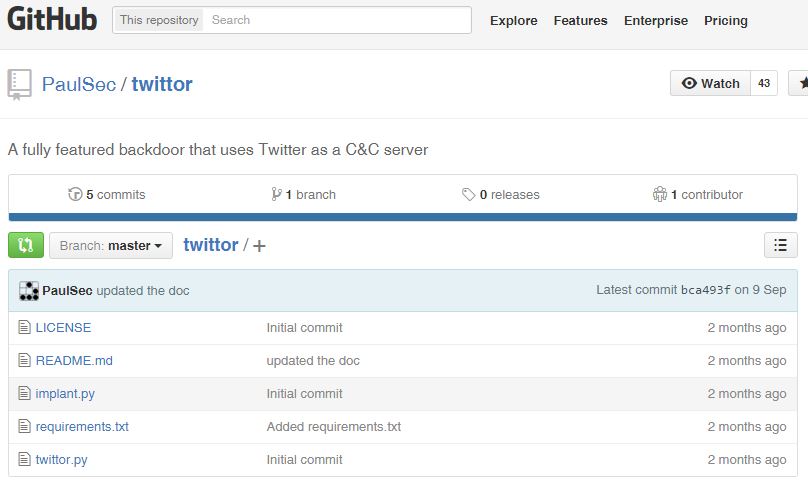Open the Branch: master dropdown
Image resolution: width=808 pixels, height=482 pixels.
[110, 246]
